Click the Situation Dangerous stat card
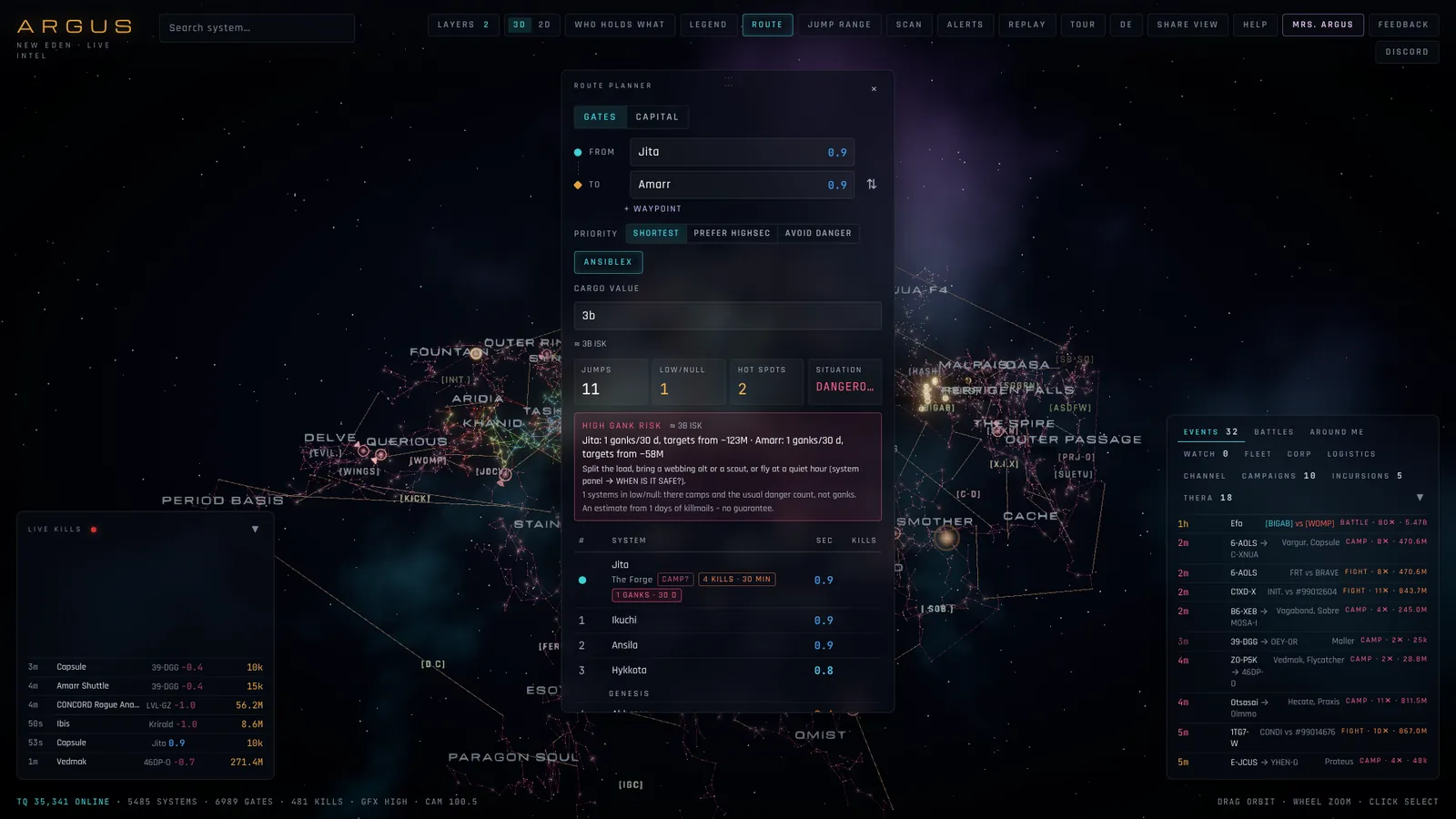Screen dimensions: 1456x819 844,381
